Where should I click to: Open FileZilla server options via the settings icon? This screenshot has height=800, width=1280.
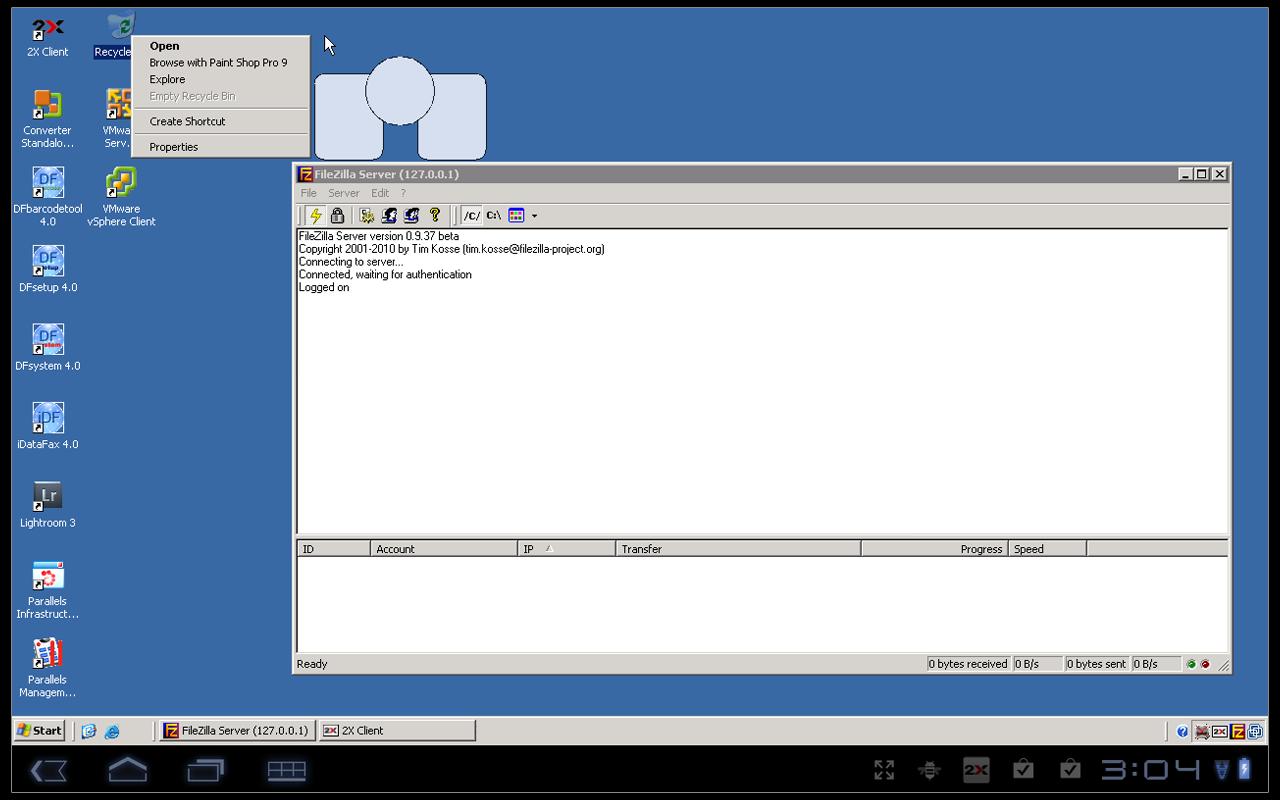365,215
